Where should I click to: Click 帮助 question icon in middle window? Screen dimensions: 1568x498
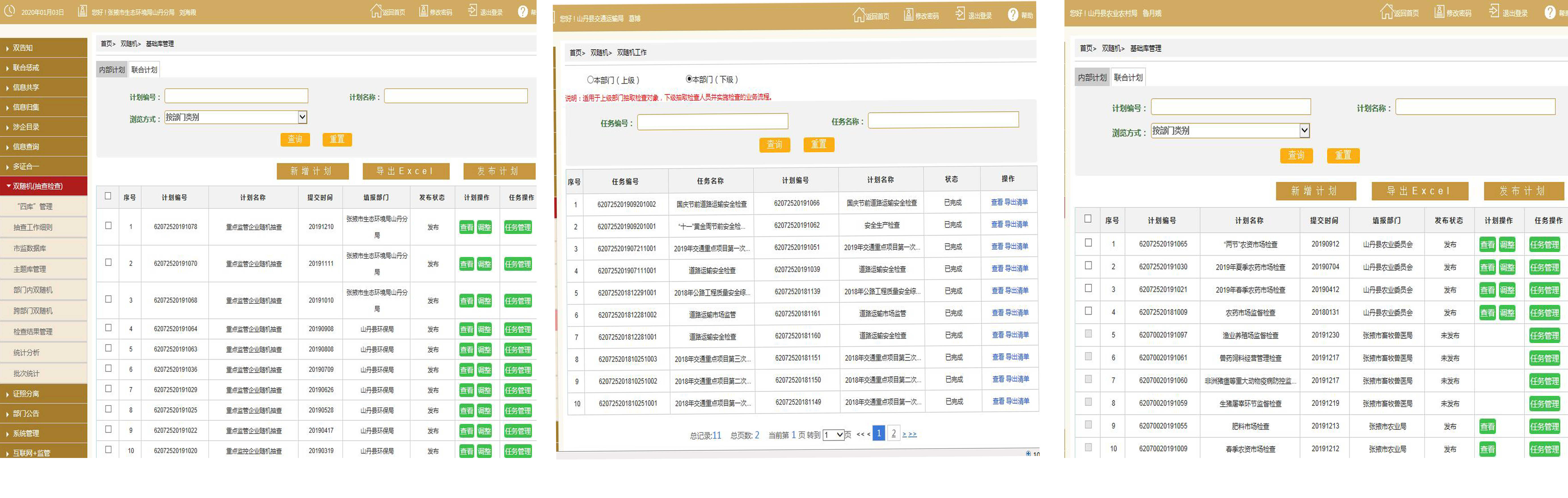[1013, 15]
